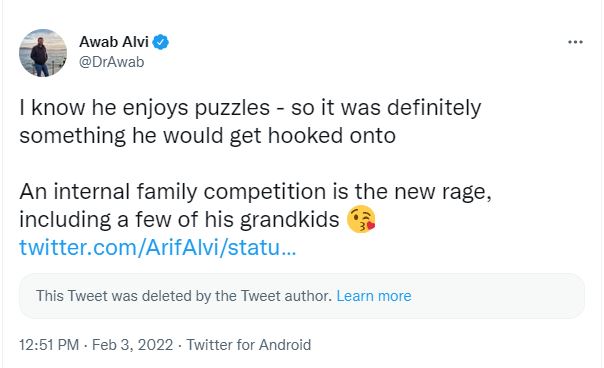This screenshot has width=604, height=368.
Task: Click the 'An internal family competition' sentence
Action: click(x=255, y=205)
